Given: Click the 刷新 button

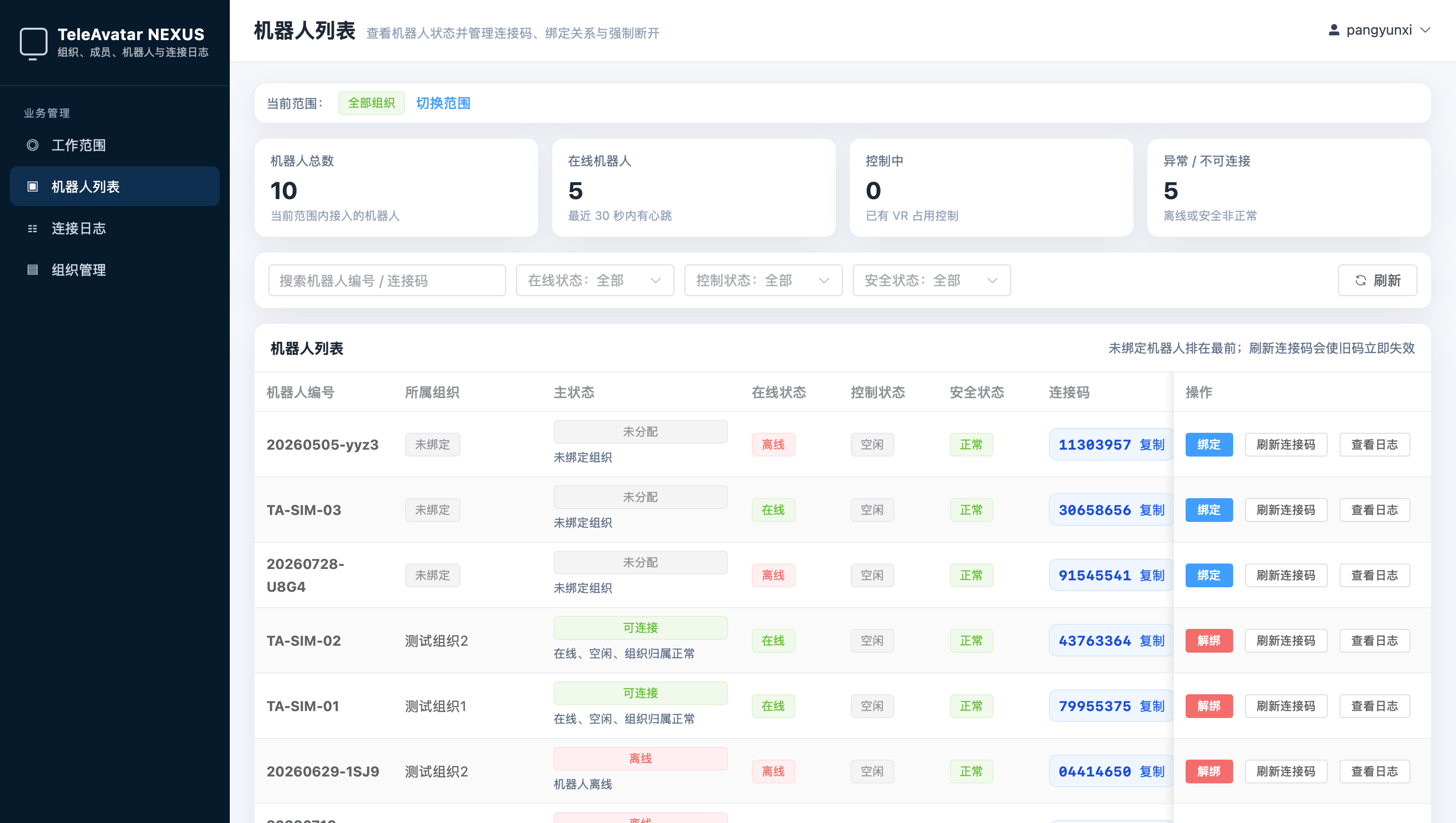Looking at the screenshot, I should point(1377,280).
